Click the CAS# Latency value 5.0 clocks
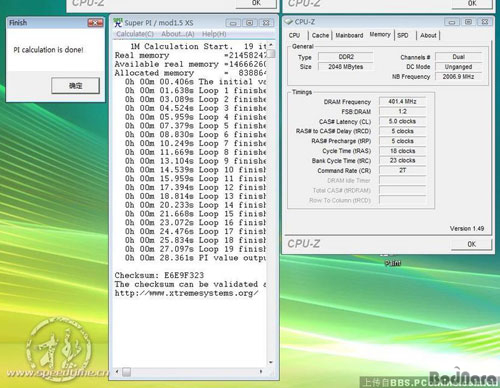The image size is (500, 388). [x=402, y=121]
